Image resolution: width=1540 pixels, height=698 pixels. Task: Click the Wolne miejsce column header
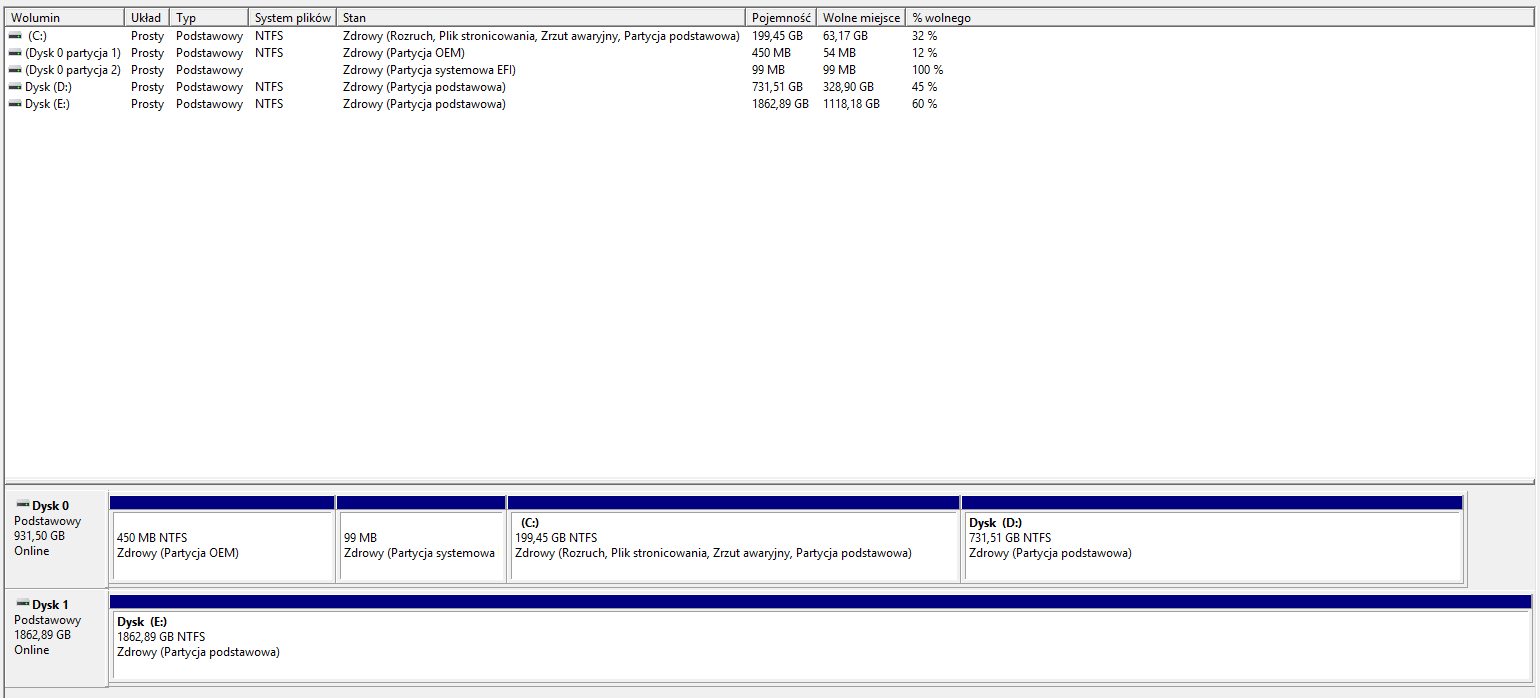(860, 18)
